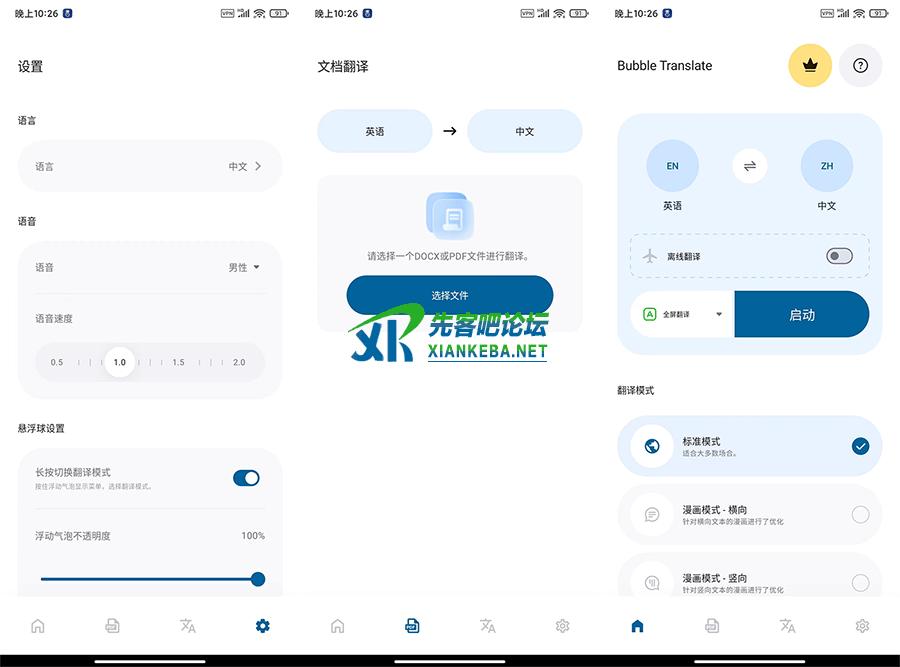Select the manga horizontal mode (漫画模式 - 横向) radio button

pos(860,515)
